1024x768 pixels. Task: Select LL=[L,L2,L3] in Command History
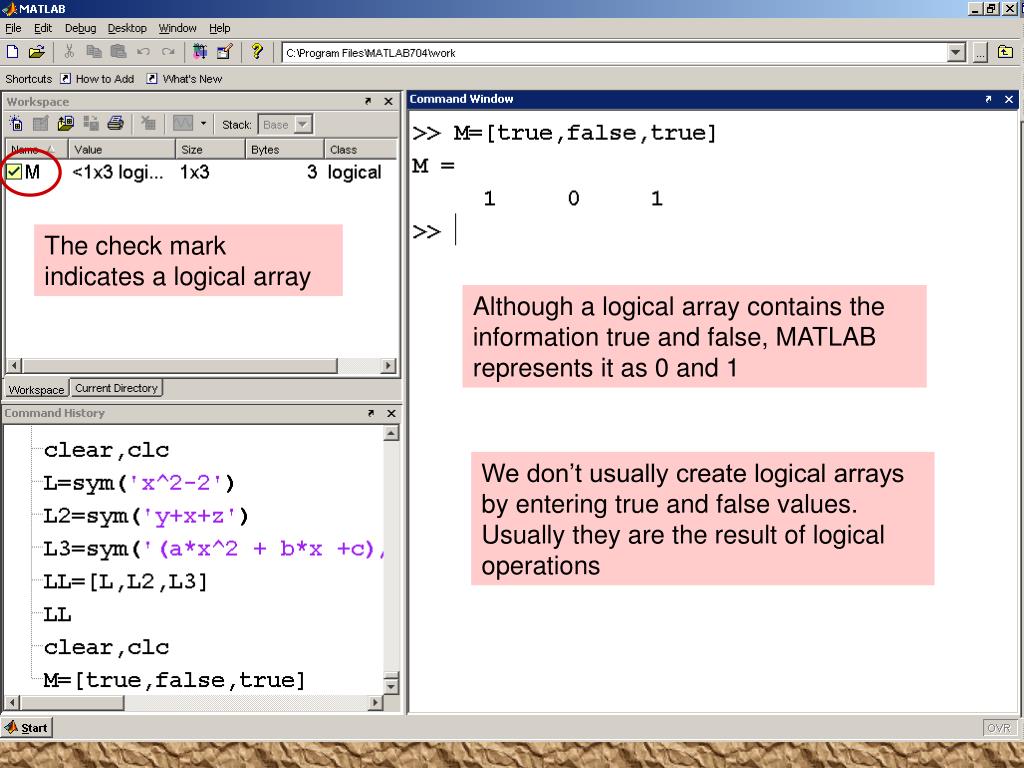point(125,582)
